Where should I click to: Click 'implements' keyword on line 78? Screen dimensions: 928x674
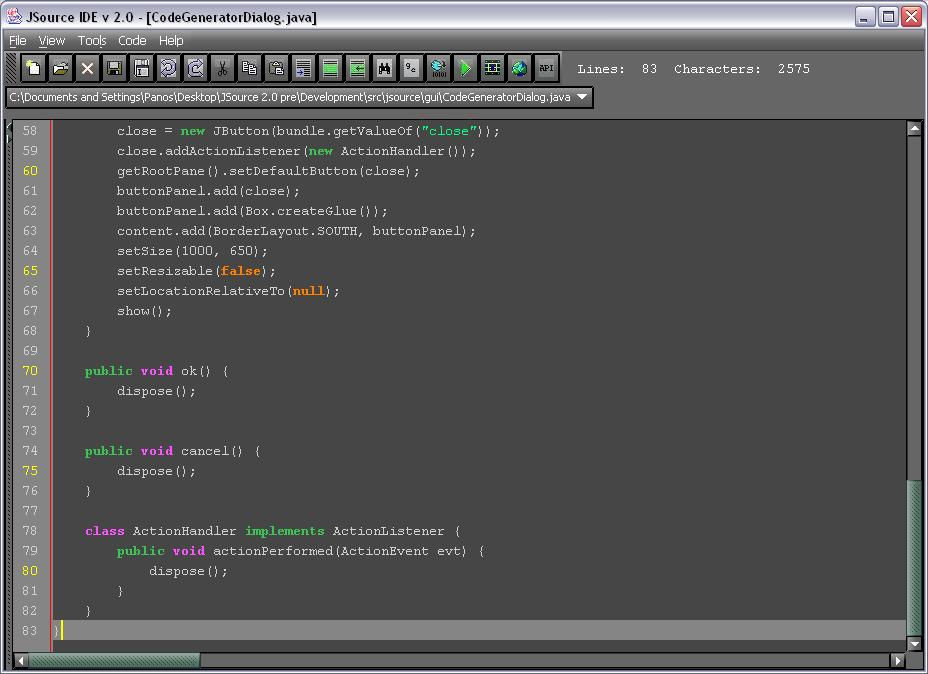click(x=285, y=531)
